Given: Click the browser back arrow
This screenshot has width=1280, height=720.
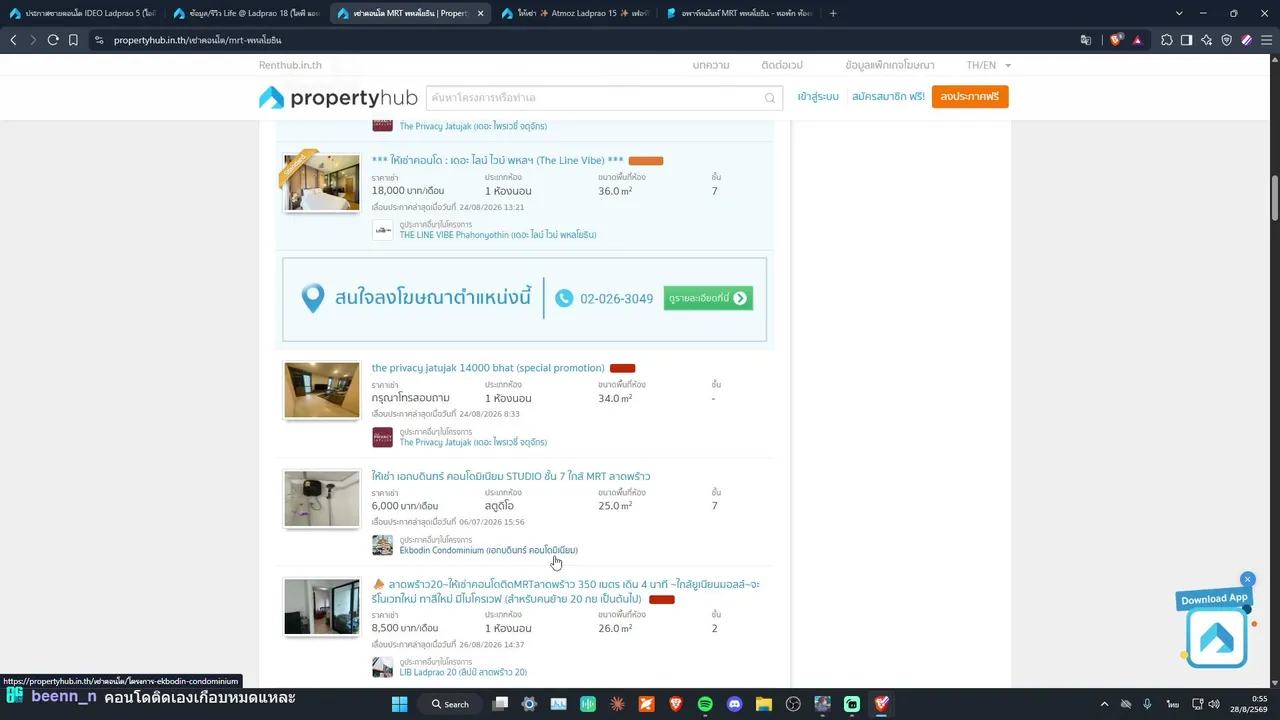Looking at the screenshot, I should click(x=13, y=40).
